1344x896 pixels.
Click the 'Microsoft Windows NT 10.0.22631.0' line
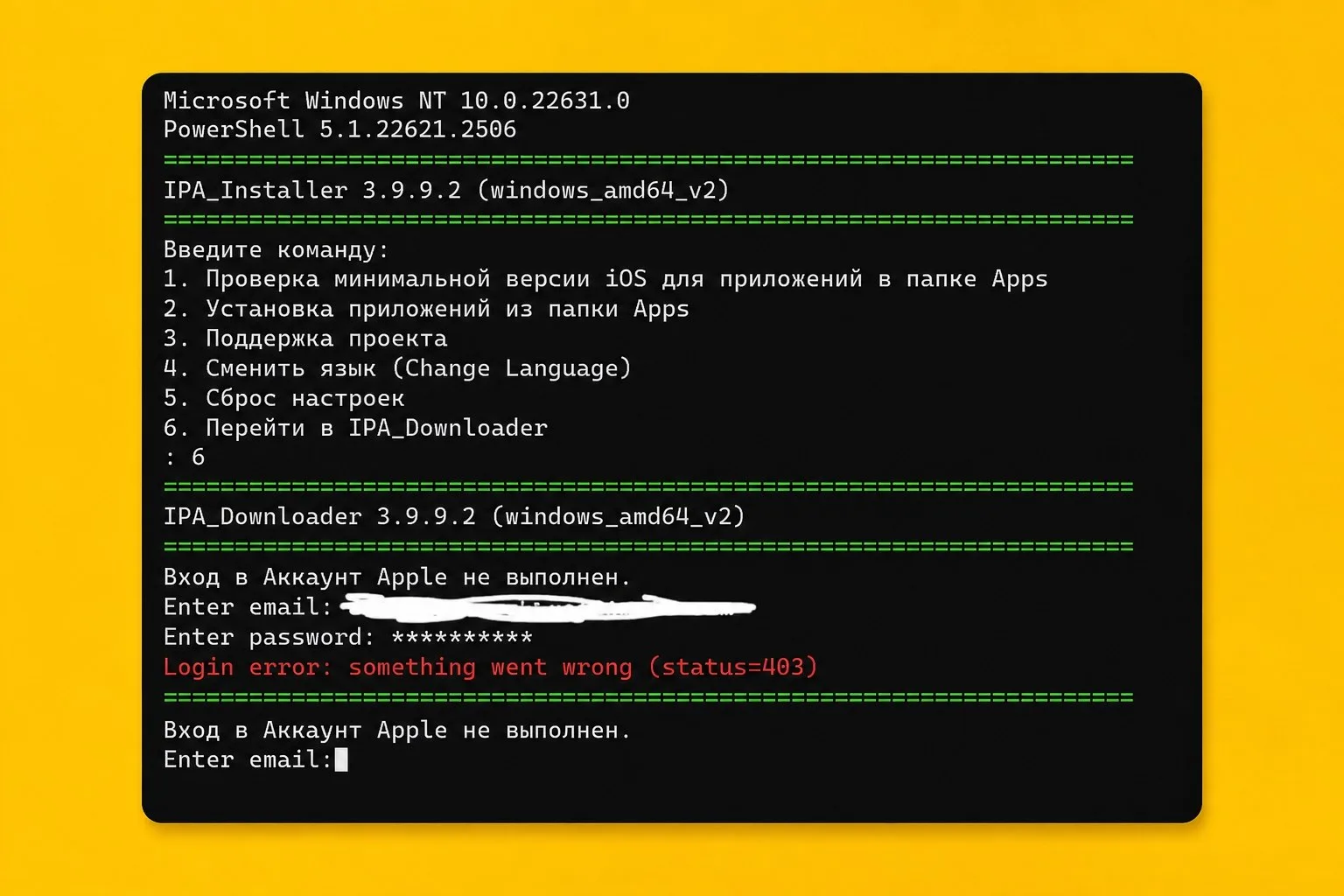pos(396,101)
